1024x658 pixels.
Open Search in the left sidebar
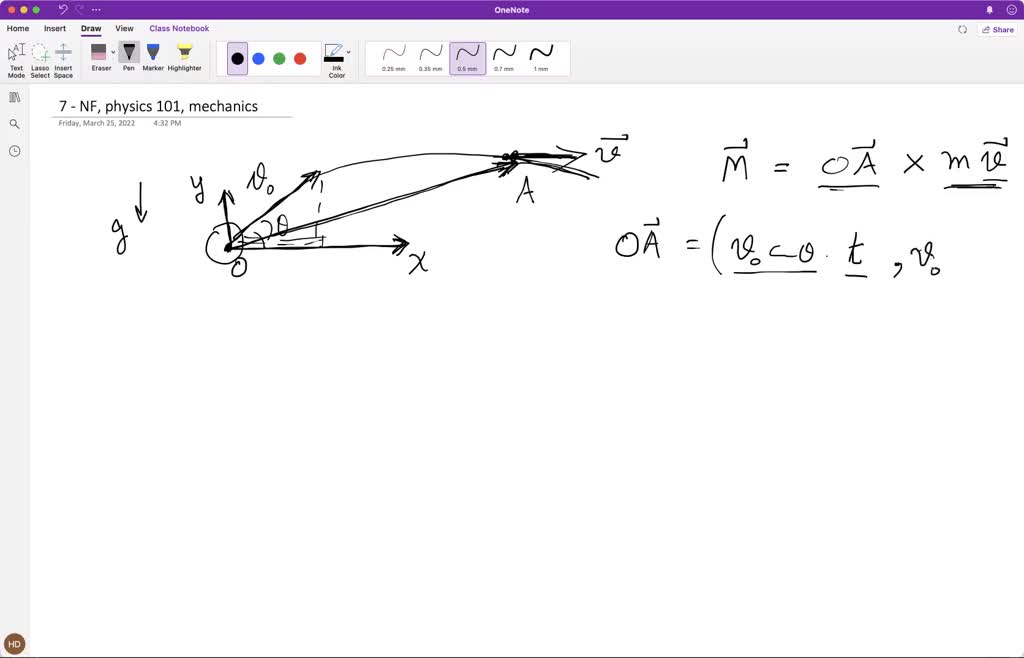[14, 124]
